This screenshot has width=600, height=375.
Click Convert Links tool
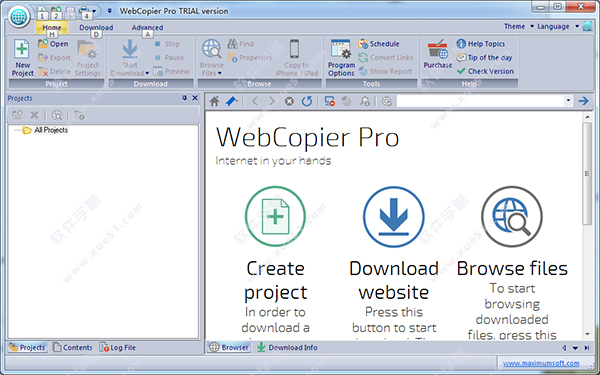click(385, 58)
